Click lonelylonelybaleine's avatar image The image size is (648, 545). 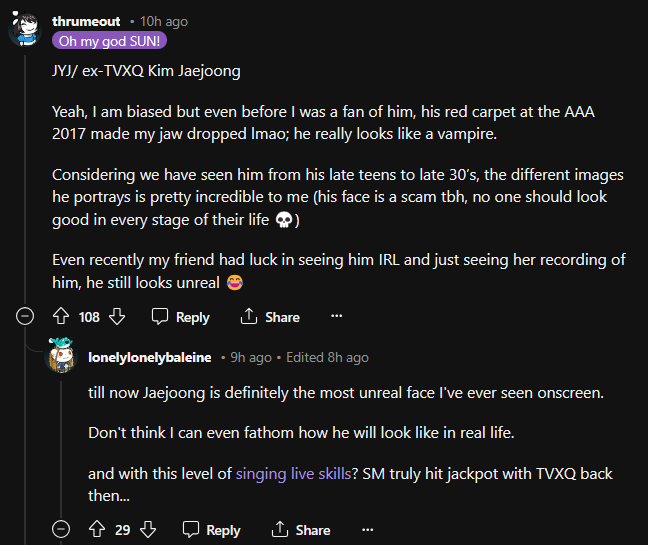(x=62, y=357)
